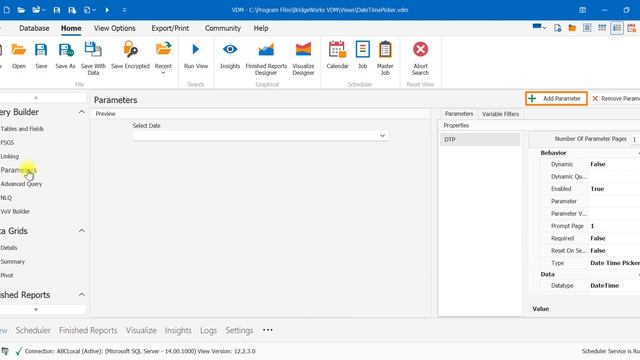The width and height of the screenshot is (640, 360).
Task: Open Insights eye icon
Action: pyautogui.click(x=230, y=49)
